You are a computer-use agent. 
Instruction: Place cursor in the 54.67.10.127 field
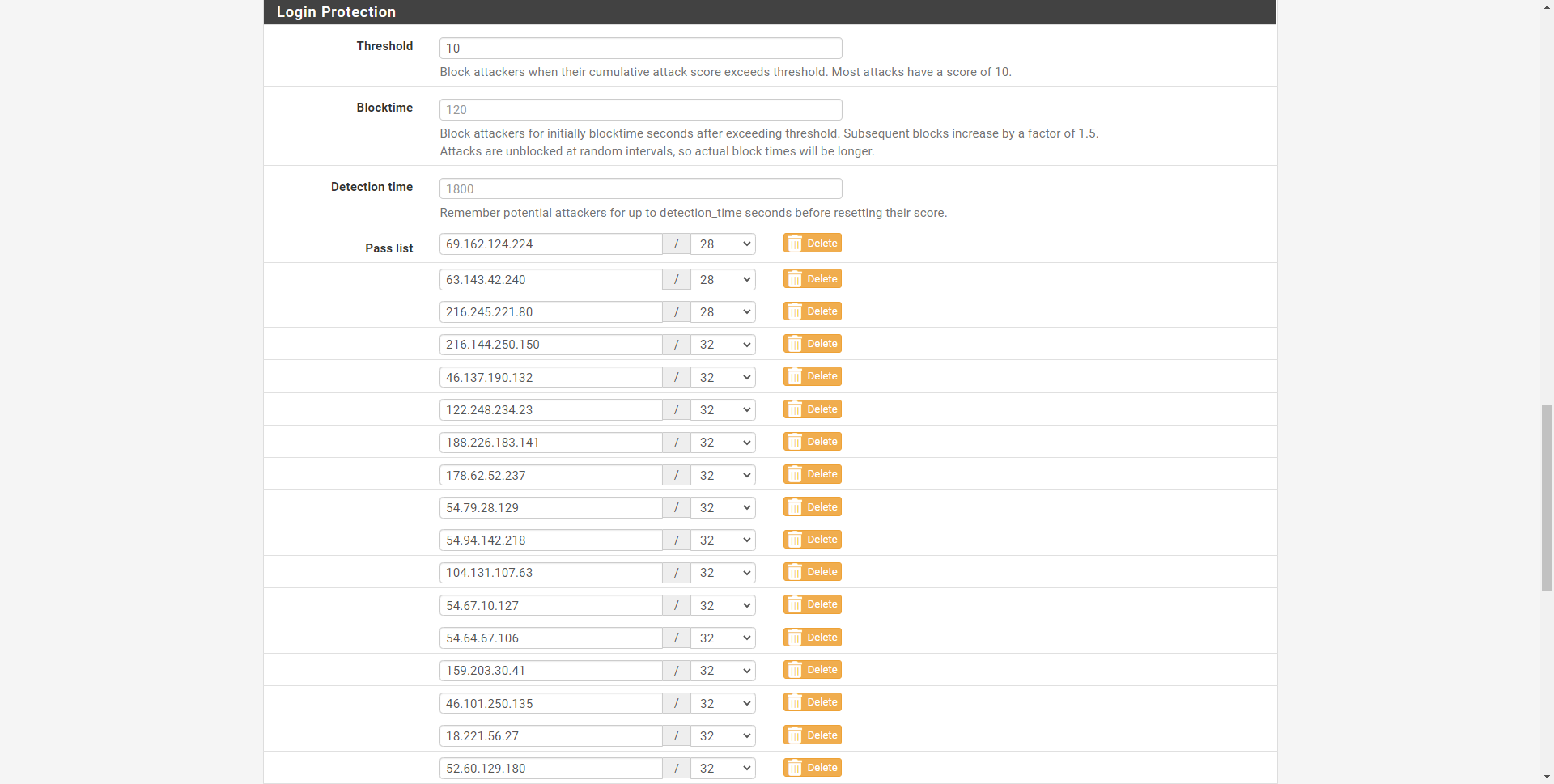pos(551,606)
